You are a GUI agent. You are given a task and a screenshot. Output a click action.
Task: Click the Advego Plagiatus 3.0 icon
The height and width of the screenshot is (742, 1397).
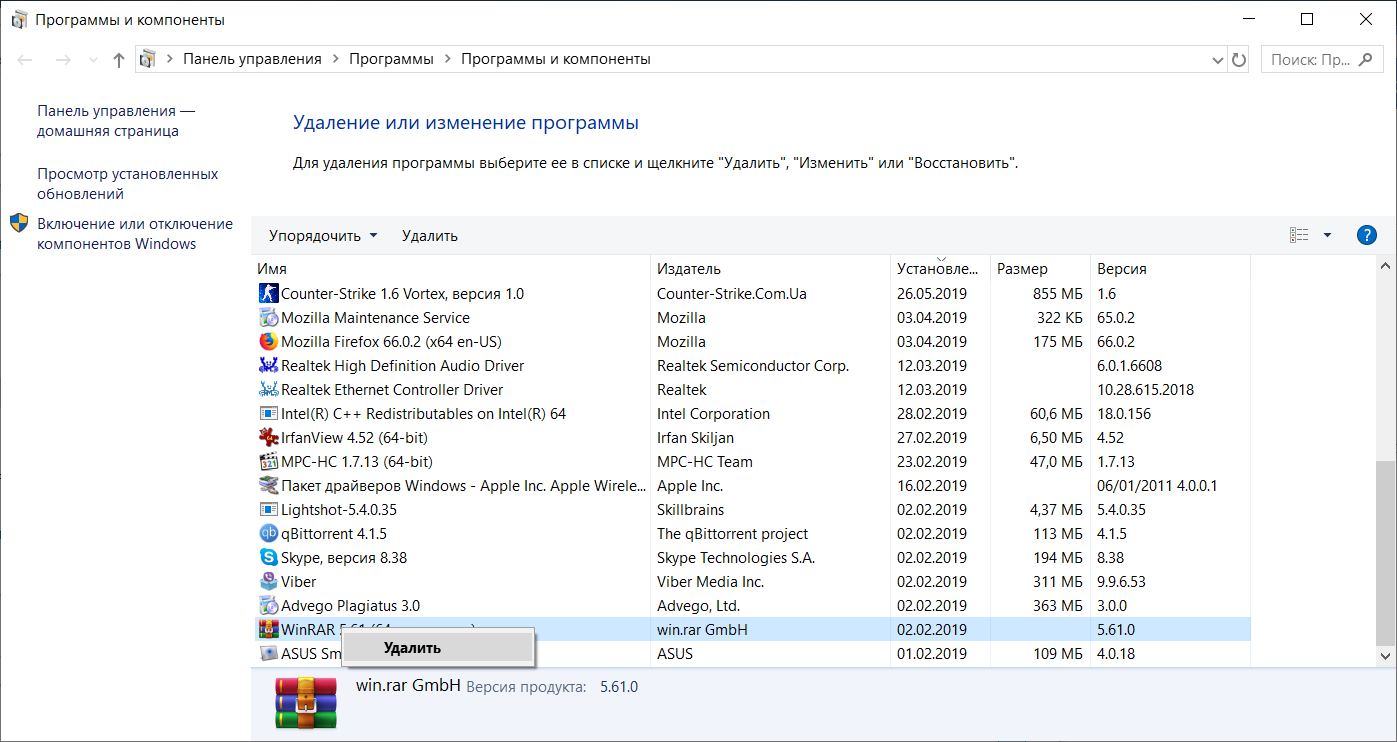pos(268,606)
